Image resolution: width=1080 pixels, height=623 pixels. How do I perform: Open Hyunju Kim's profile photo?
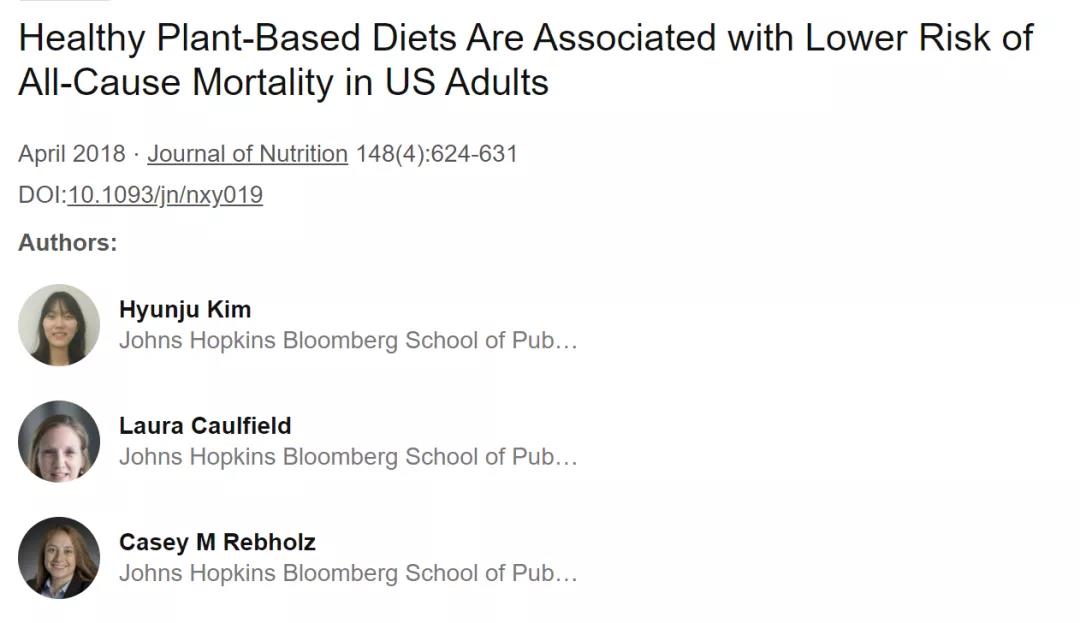[59, 325]
